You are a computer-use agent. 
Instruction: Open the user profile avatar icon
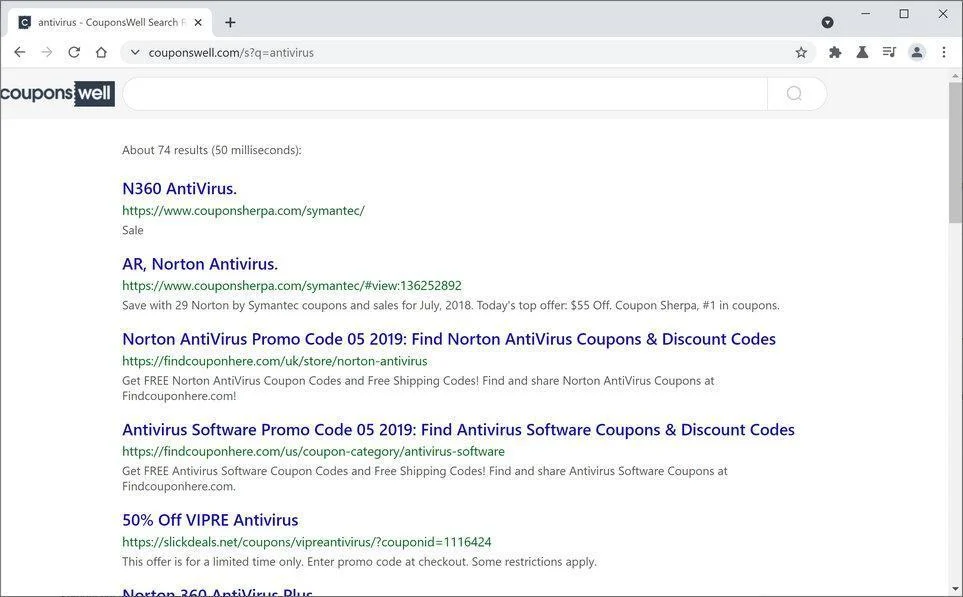pos(917,52)
